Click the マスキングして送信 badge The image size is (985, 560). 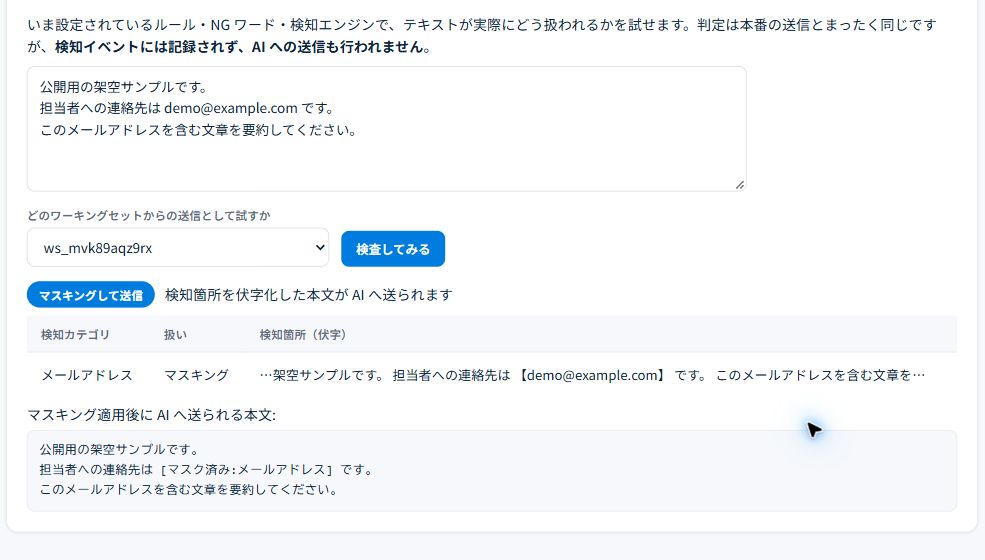click(x=90, y=295)
